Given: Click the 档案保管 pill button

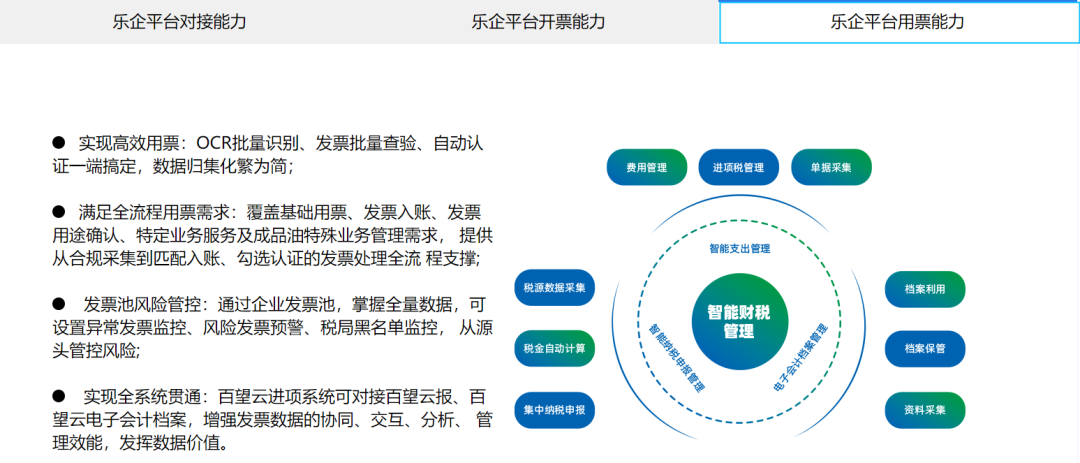Looking at the screenshot, I should [925, 349].
